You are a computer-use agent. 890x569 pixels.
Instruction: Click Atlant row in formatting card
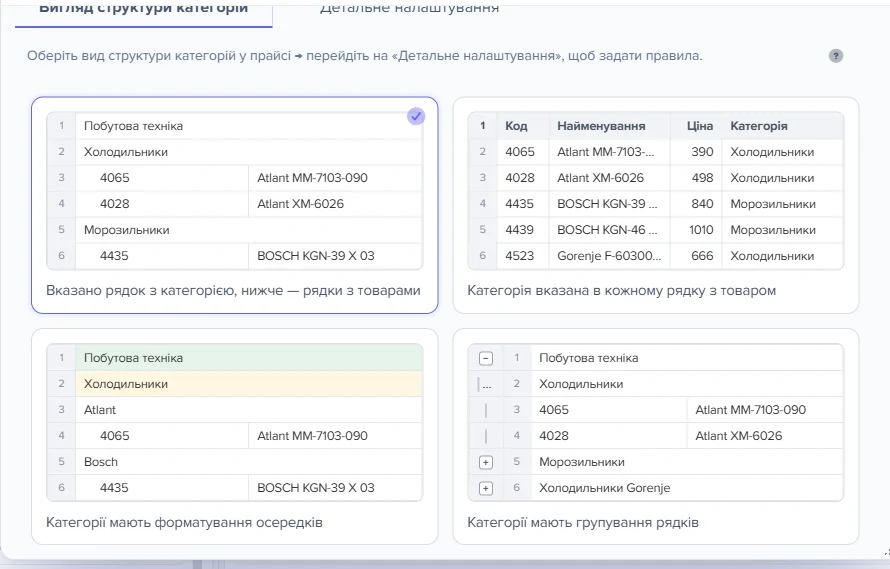point(249,410)
